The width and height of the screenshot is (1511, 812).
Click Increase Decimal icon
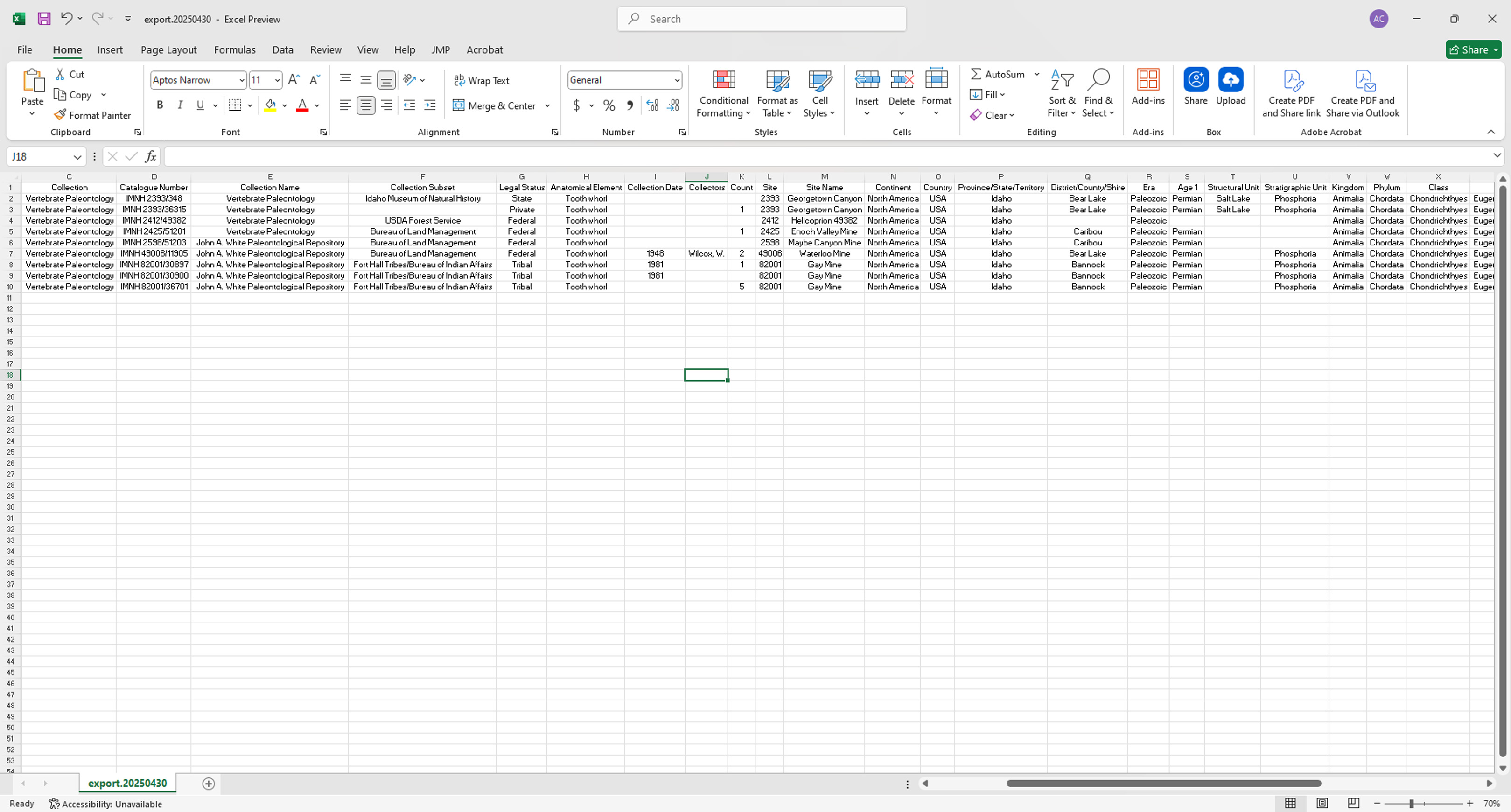[x=652, y=105]
